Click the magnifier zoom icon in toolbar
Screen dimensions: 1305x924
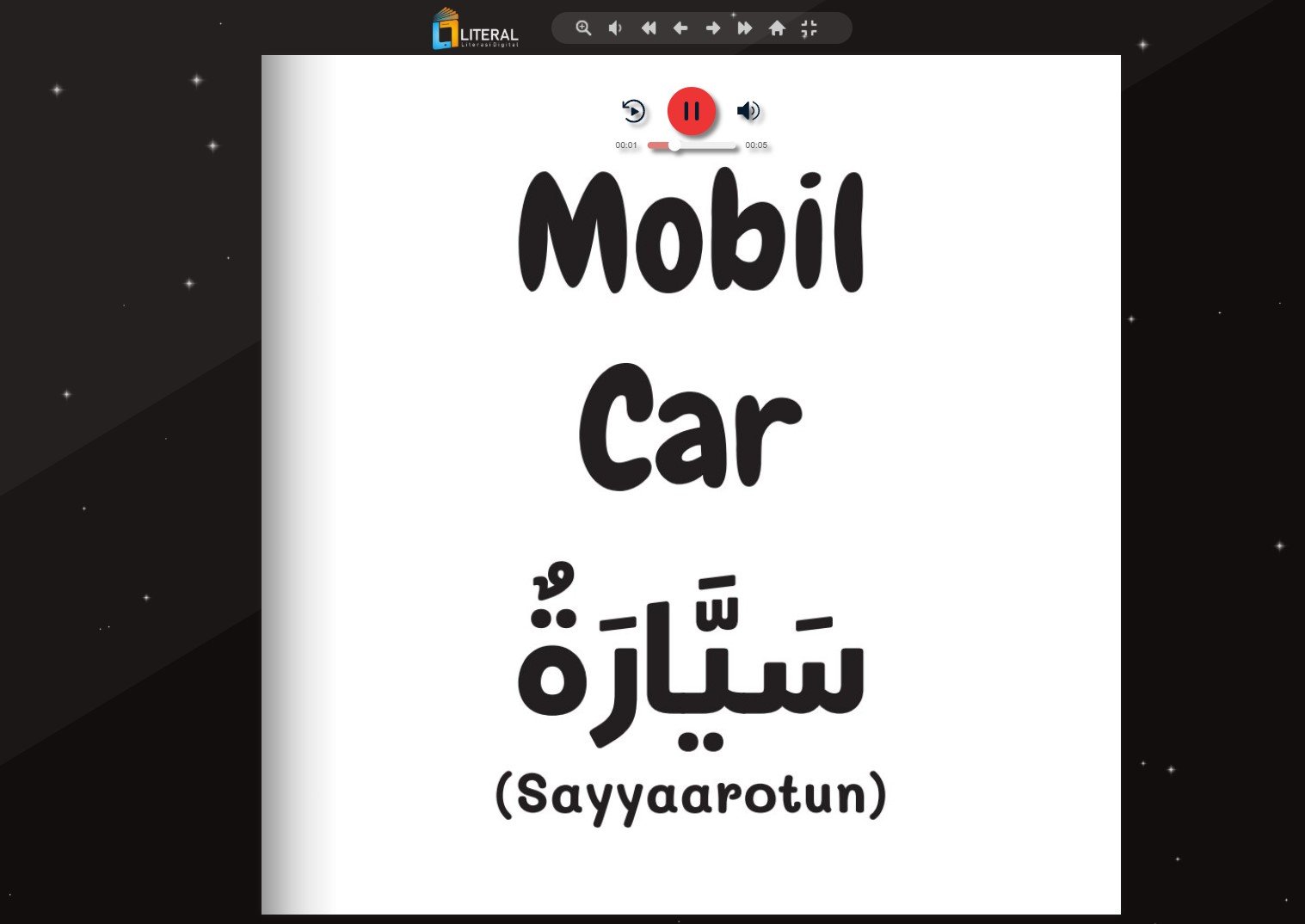(x=583, y=28)
